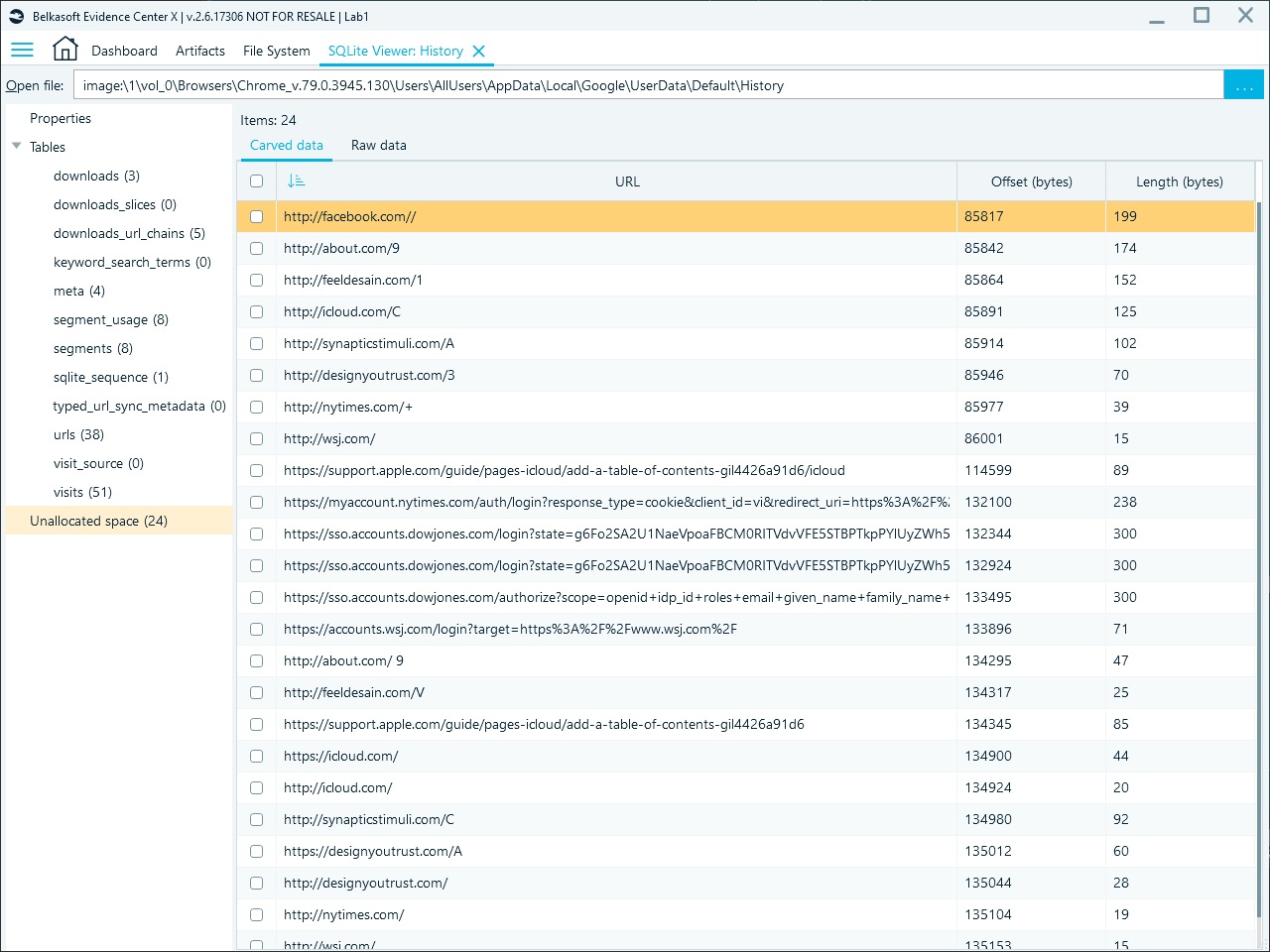The height and width of the screenshot is (952, 1270).
Task: Select the sqlite_sequence (1) table
Action: 111,377
